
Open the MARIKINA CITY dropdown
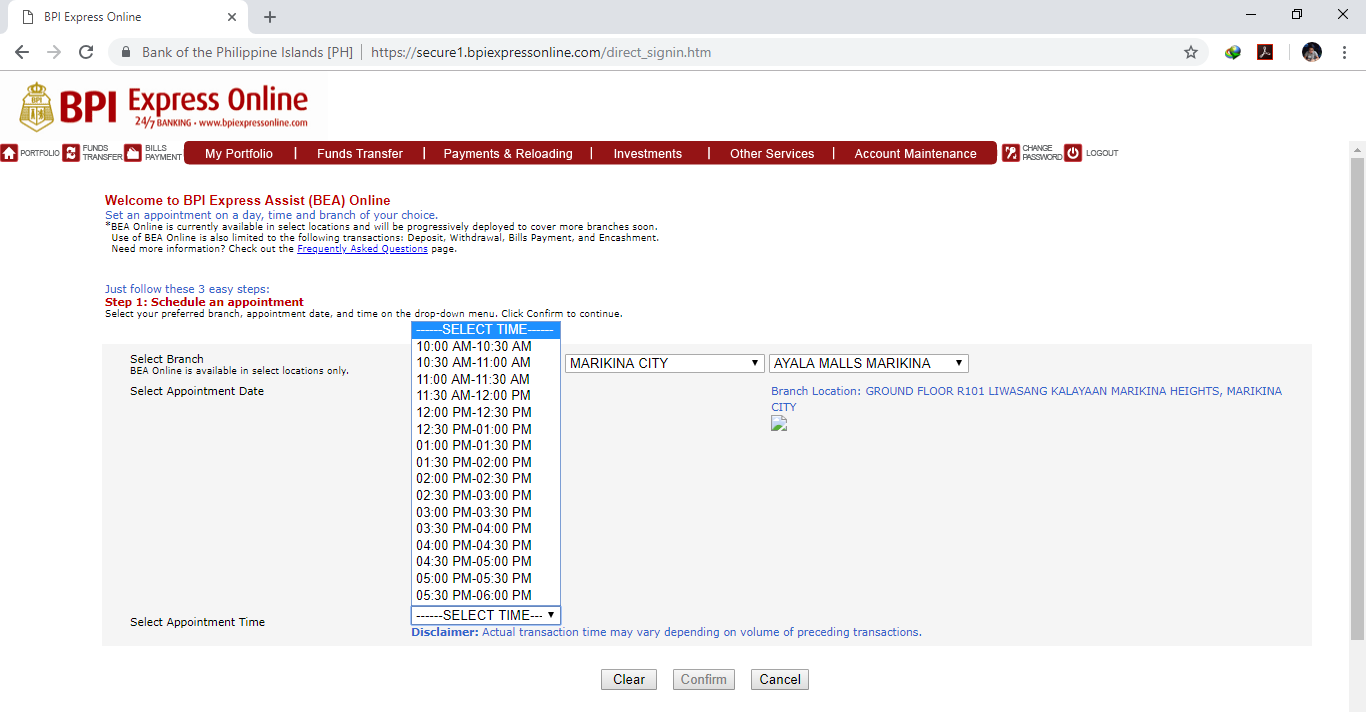click(x=664, y=363)
